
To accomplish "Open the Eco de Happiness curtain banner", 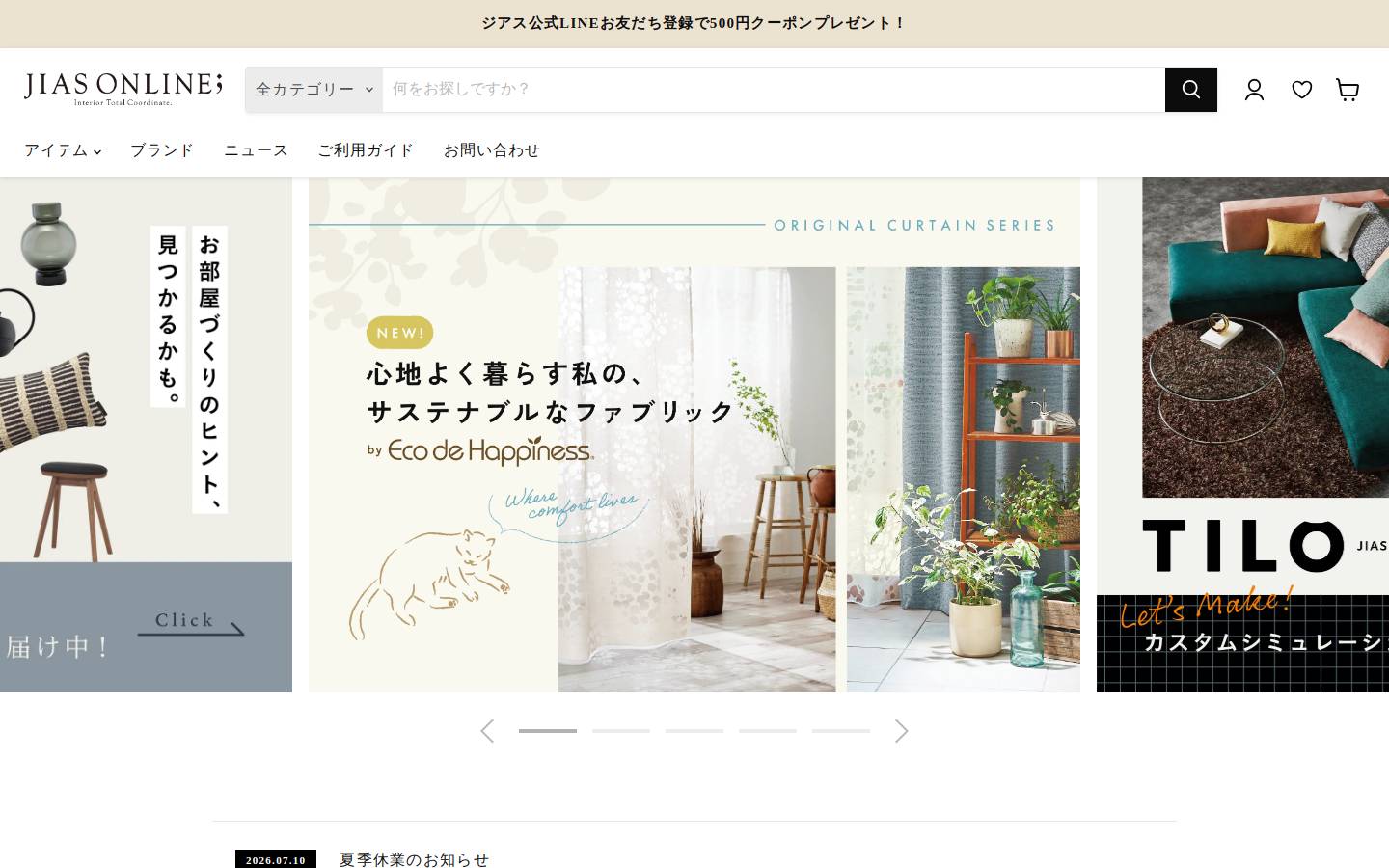I will [x=694, y=435].
